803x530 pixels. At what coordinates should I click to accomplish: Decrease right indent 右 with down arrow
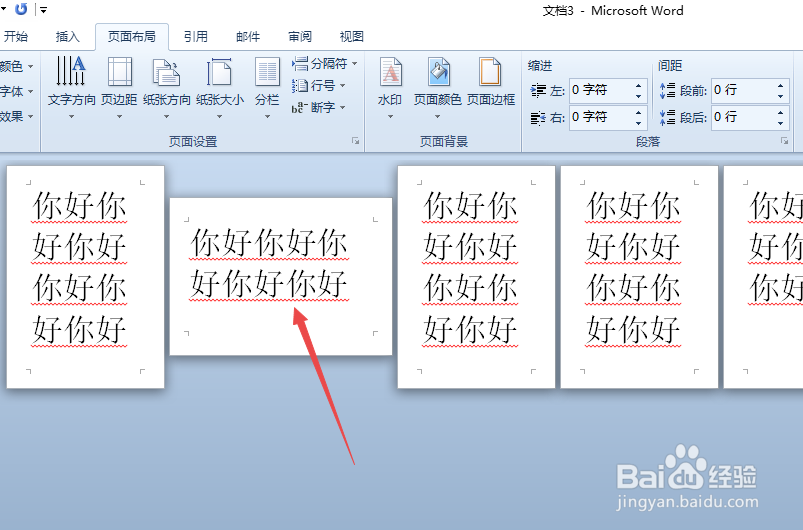(x=639, y=123)
